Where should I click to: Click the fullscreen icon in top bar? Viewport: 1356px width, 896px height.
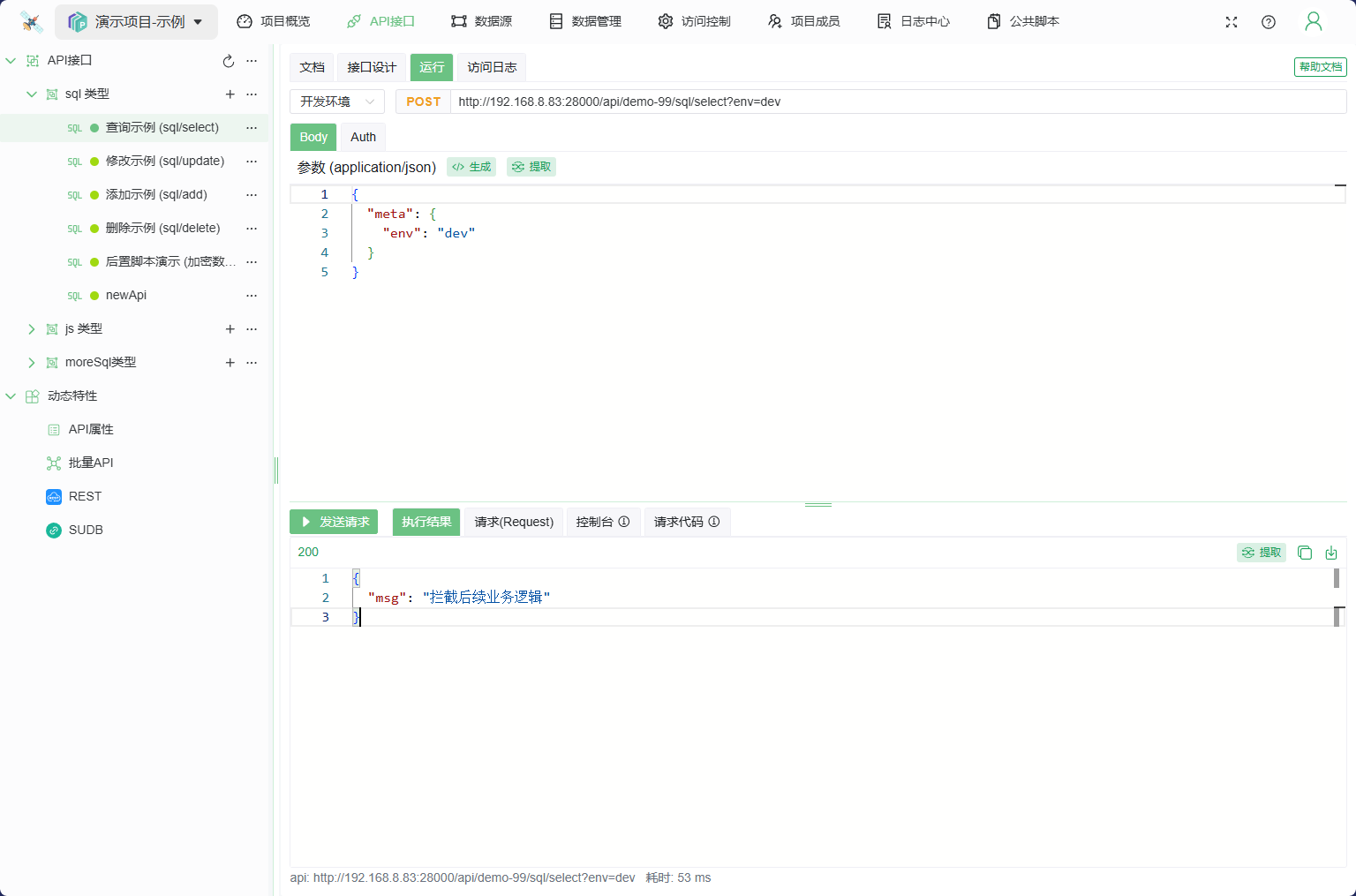click(1231, 22)
